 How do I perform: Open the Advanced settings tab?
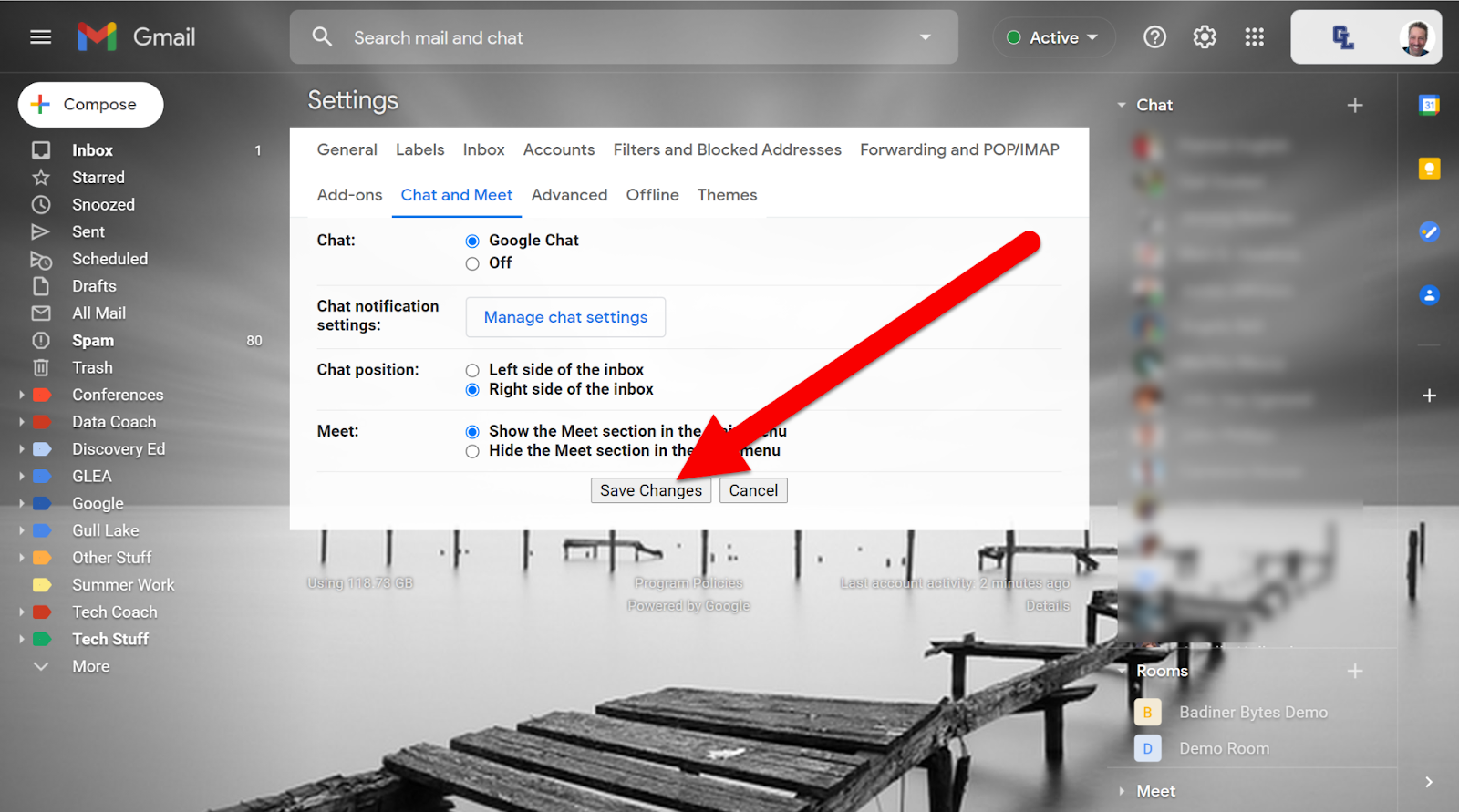[x=569, y=195]
